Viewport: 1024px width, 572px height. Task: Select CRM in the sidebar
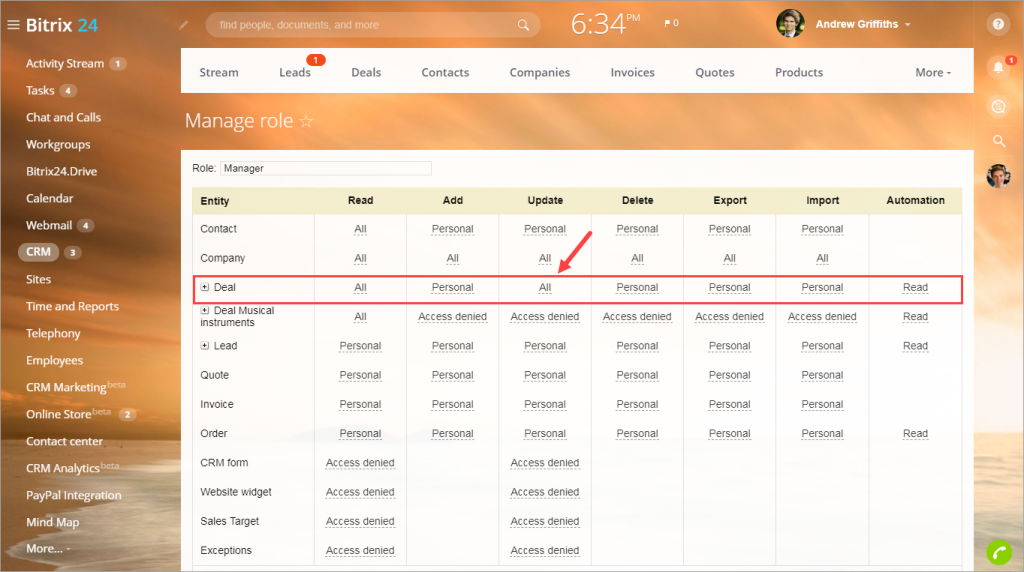(x=39, y=252)
